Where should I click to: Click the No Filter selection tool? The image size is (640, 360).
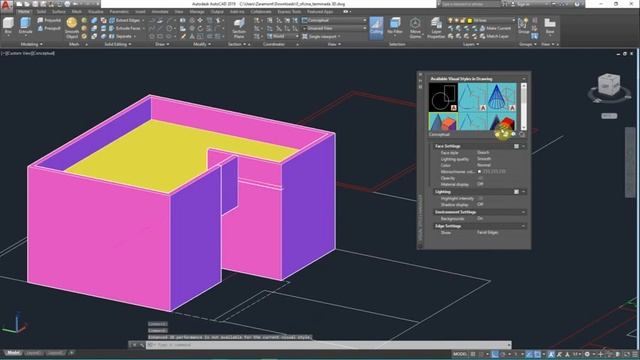click(395, 27)
